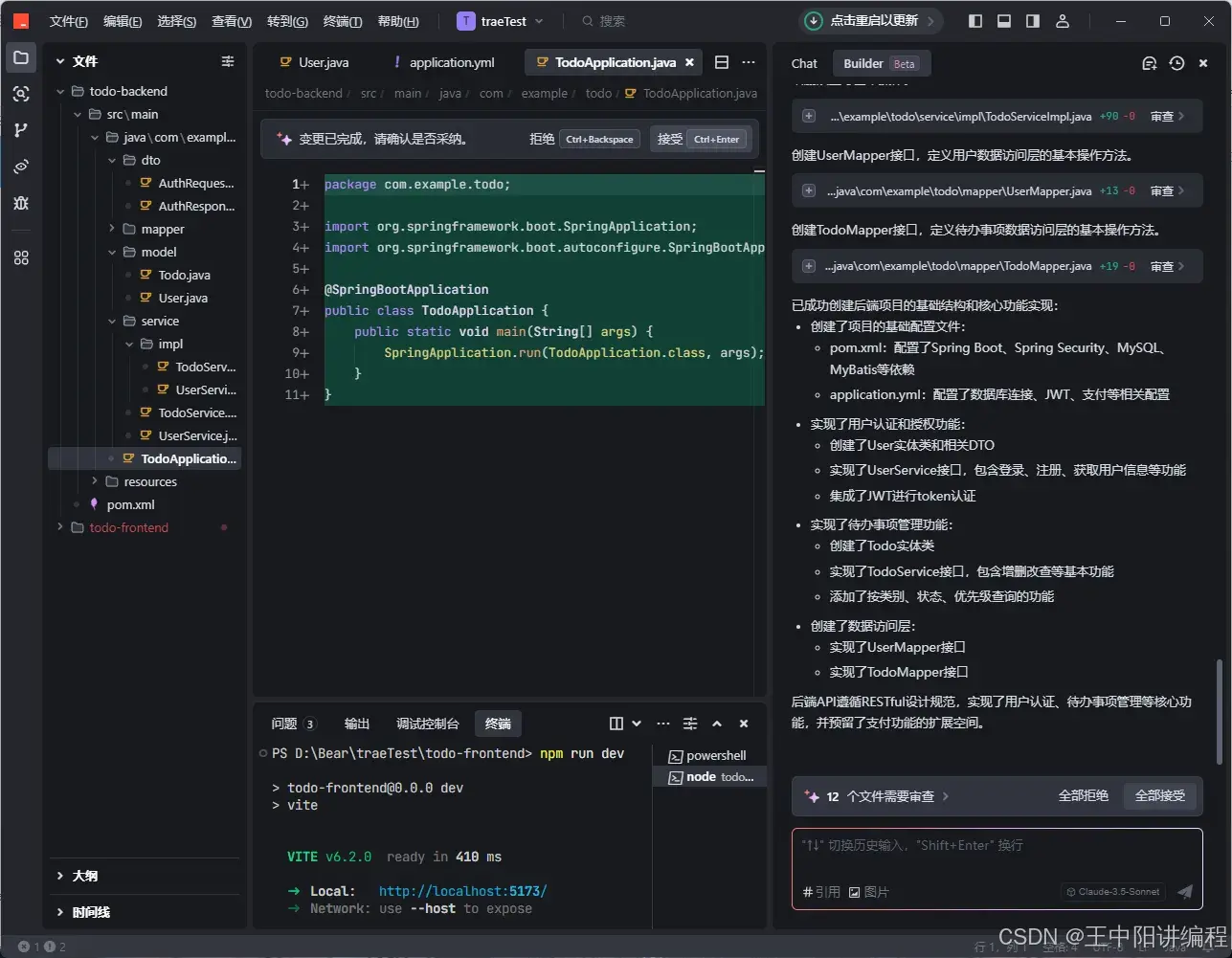Open terminal panel more actions ellipsis
Screen dimensions: 1232x958
(663, 724)
